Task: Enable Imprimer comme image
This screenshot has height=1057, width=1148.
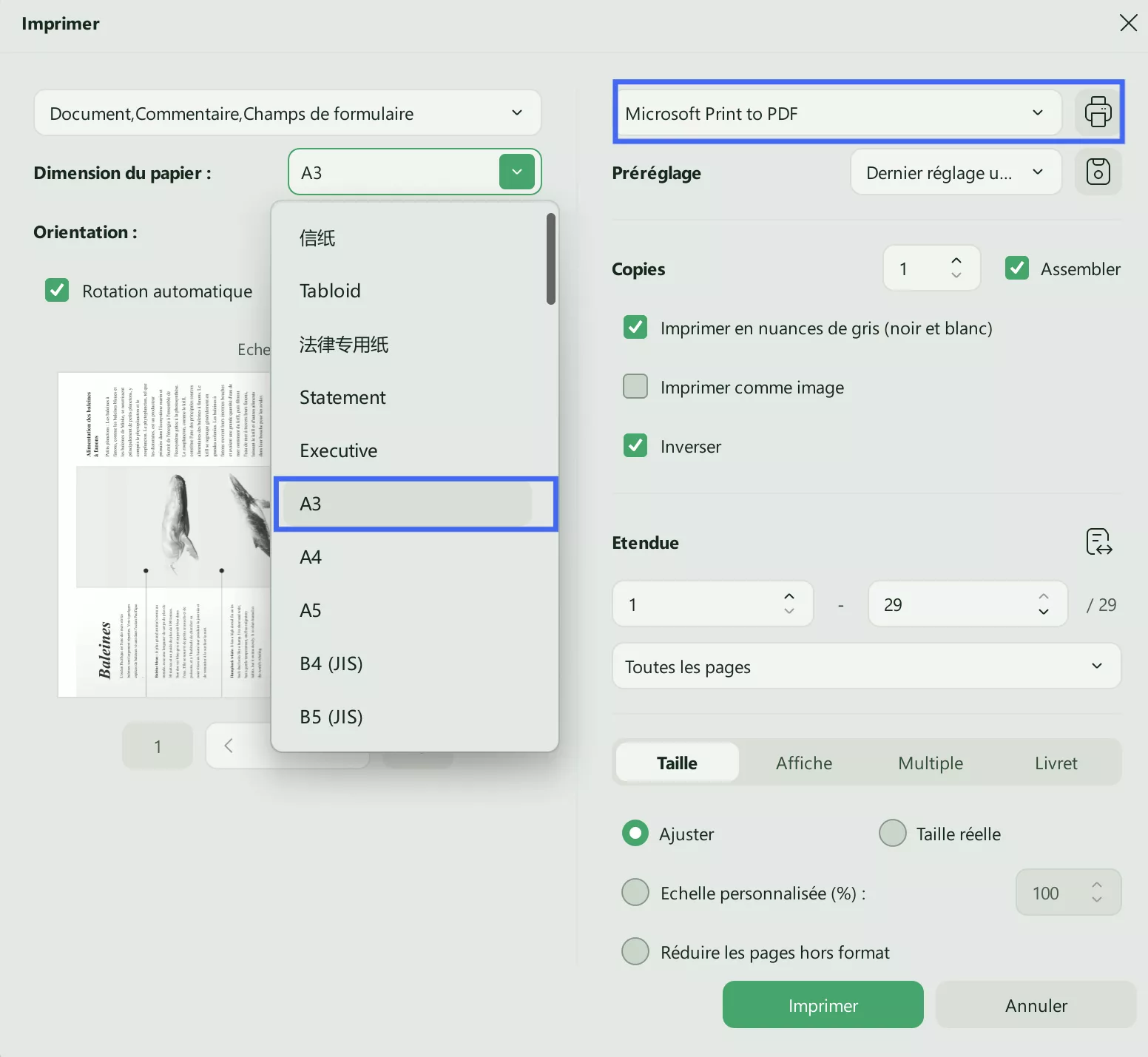Action: point(635,386)
